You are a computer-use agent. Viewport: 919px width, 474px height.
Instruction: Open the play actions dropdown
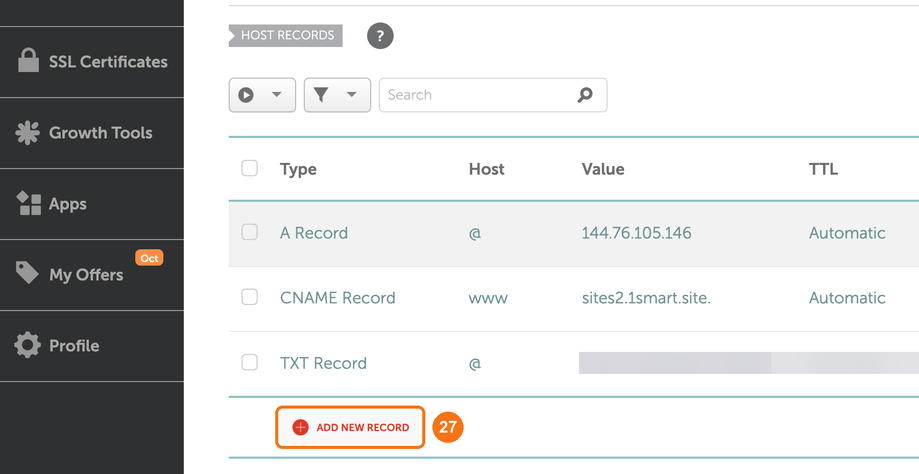(x=262, y=95)
